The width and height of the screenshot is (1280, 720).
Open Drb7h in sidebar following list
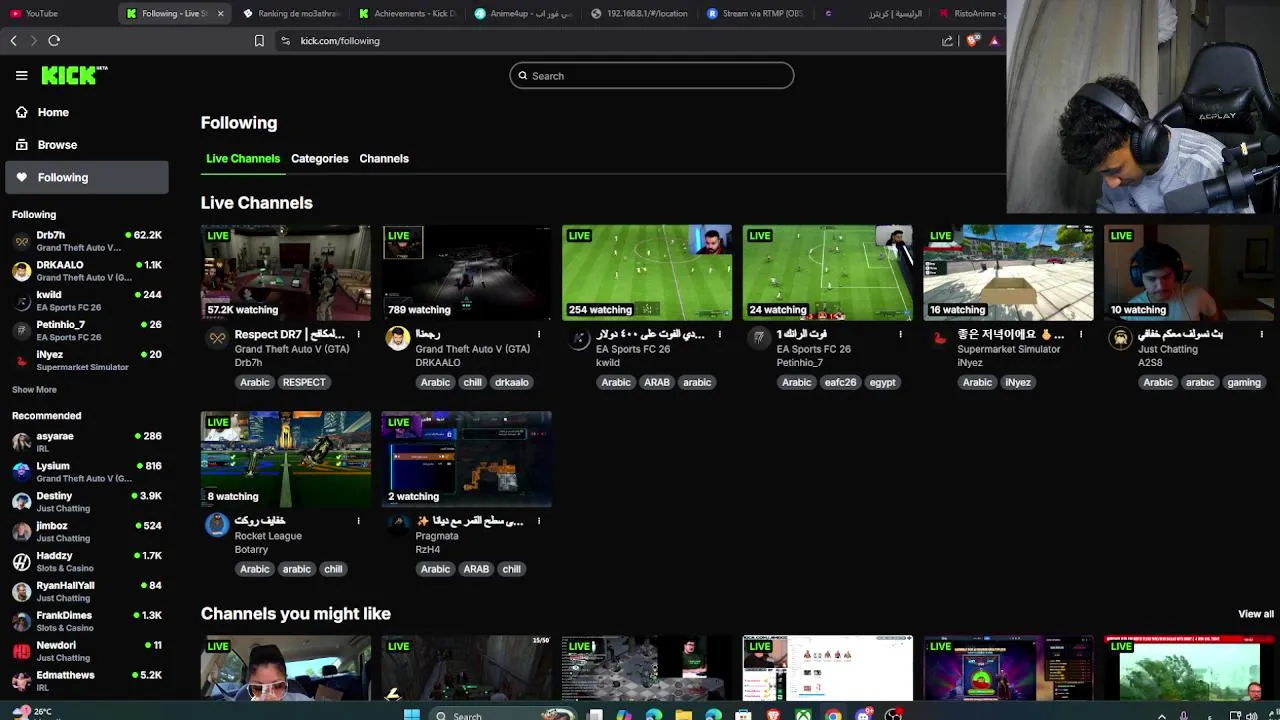tap(87, 241)
